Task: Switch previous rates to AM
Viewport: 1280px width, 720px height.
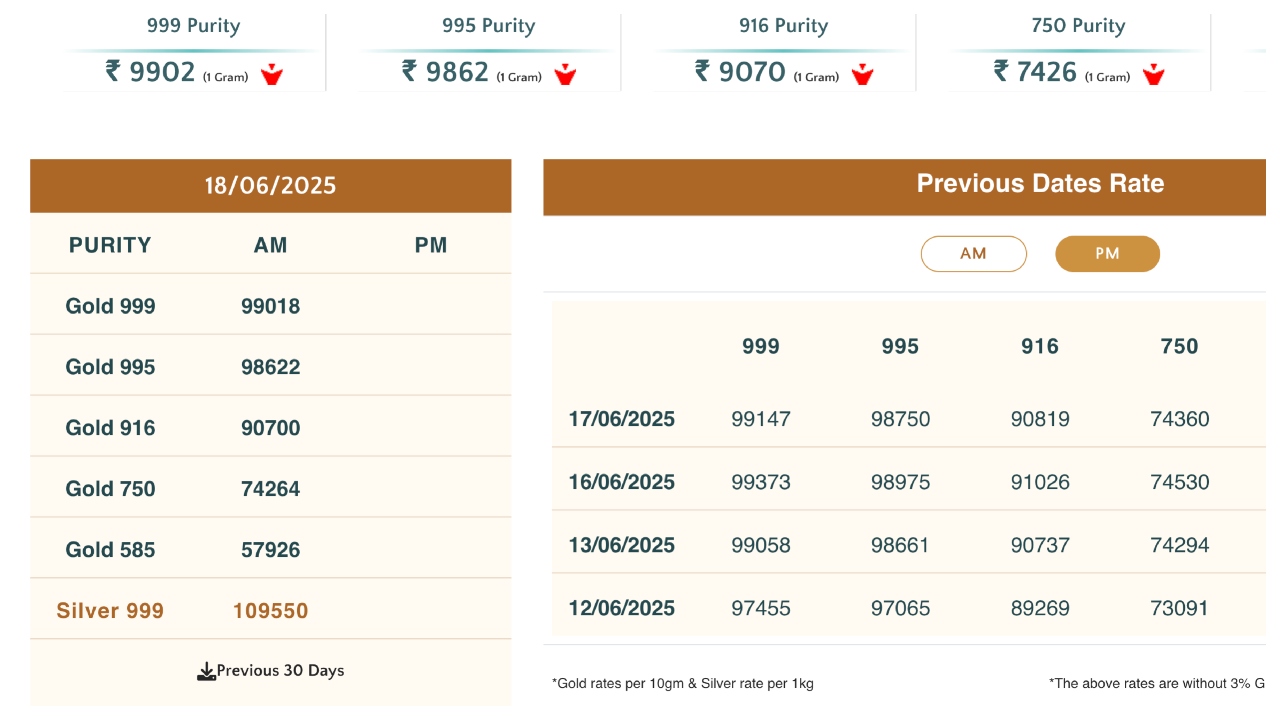Action: pos(973,254)
